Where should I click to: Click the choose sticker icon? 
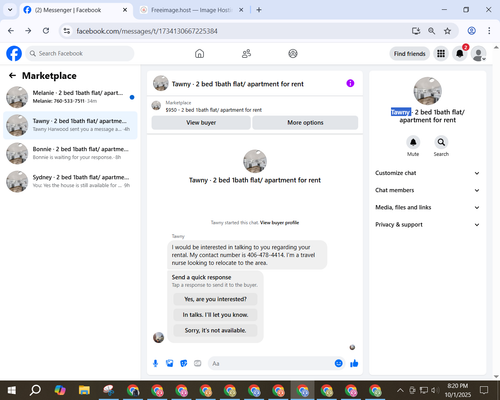point(184,363)
